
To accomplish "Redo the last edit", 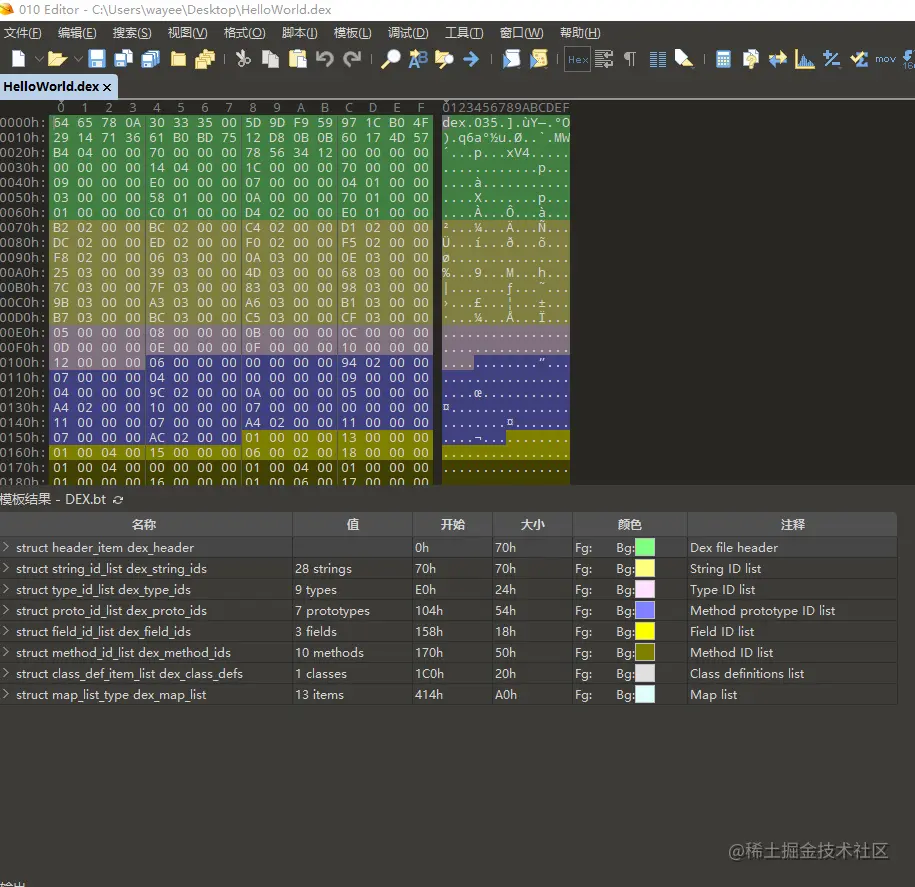I will (x=352, y=59).
